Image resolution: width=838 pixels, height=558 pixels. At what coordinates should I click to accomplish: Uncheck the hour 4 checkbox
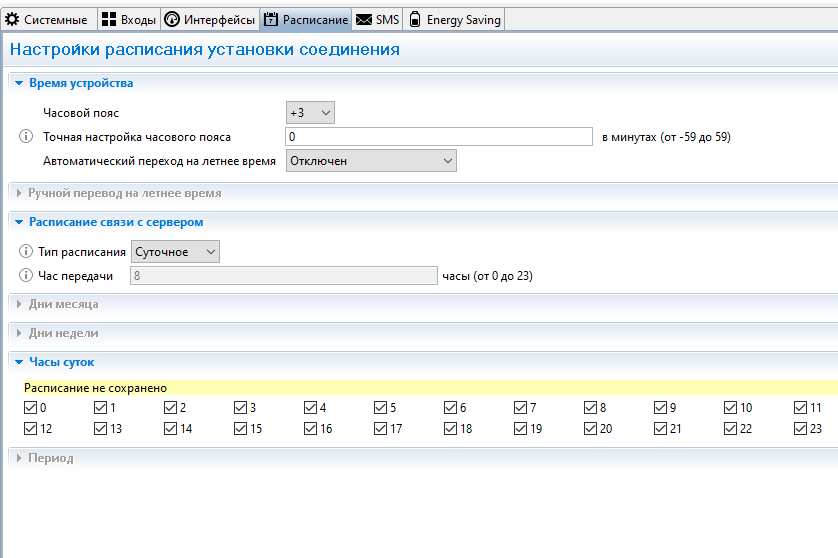[310, 408]
